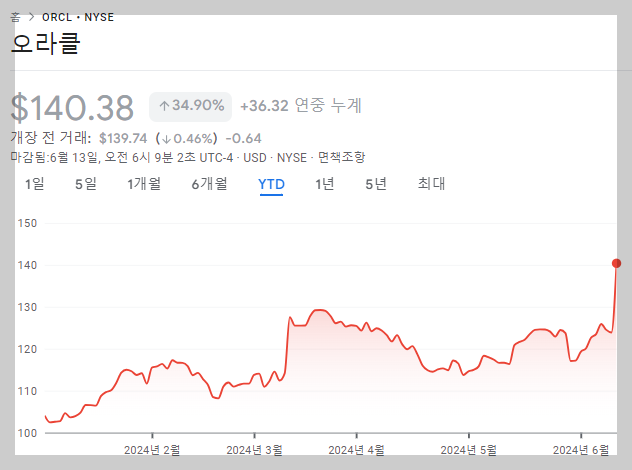Click the ORCL • NYSE breadcrumb

coord(78,17)
